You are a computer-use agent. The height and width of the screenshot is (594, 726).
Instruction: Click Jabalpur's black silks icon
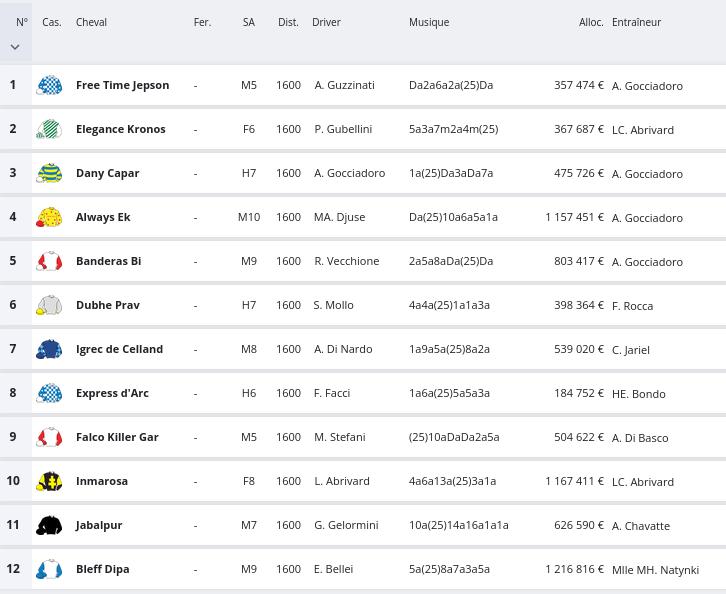tap(49, 526)
